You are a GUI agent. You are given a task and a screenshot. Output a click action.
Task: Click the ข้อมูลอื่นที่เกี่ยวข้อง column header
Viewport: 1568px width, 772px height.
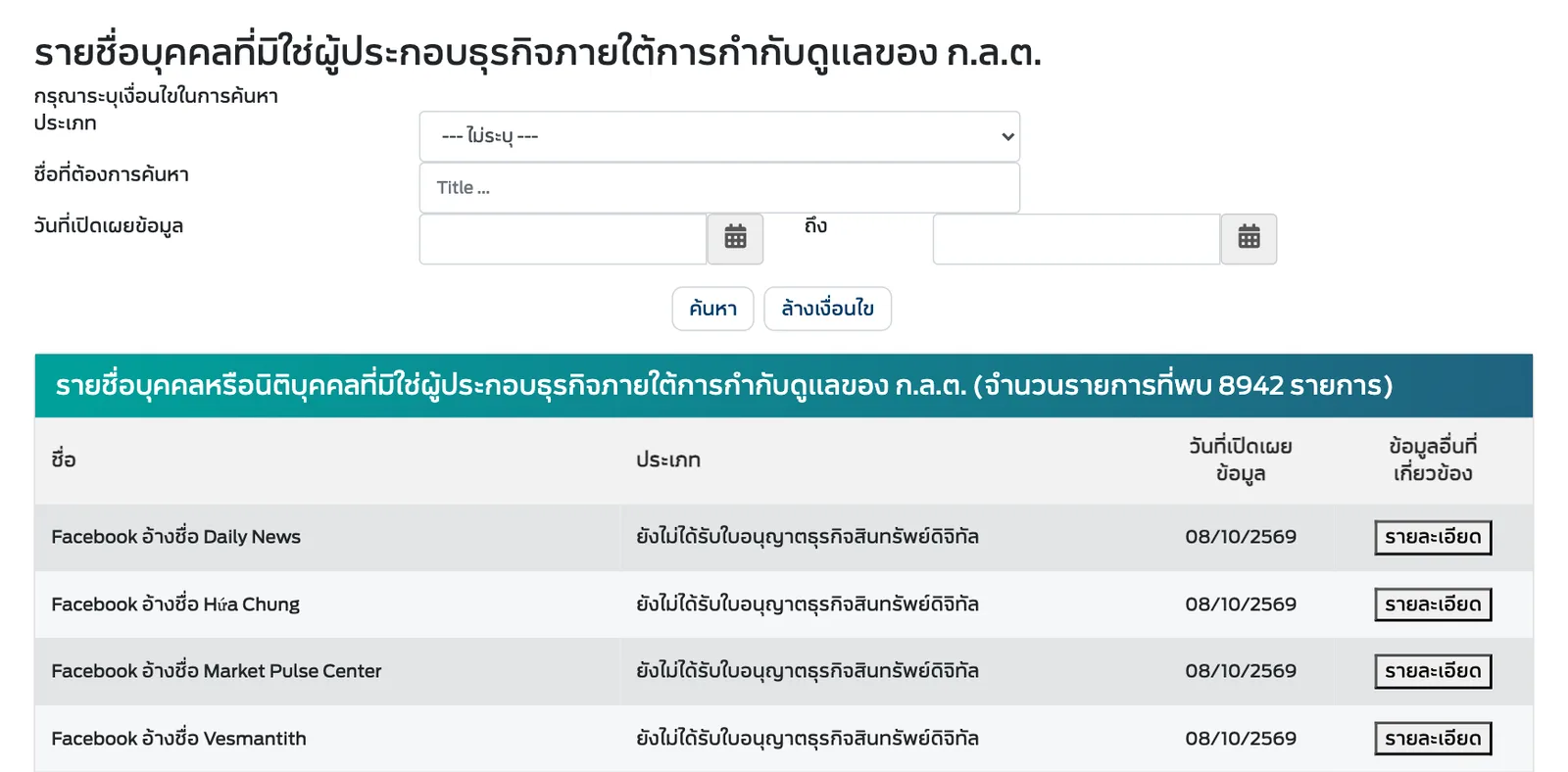pyautogui.click(x=1433, y=459)
